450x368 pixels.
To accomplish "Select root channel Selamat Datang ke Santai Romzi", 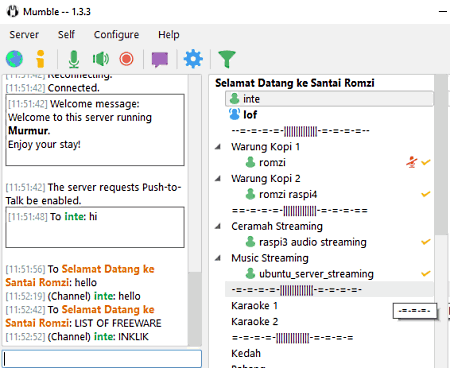I will pyautogui.click(x=295, y=83).
